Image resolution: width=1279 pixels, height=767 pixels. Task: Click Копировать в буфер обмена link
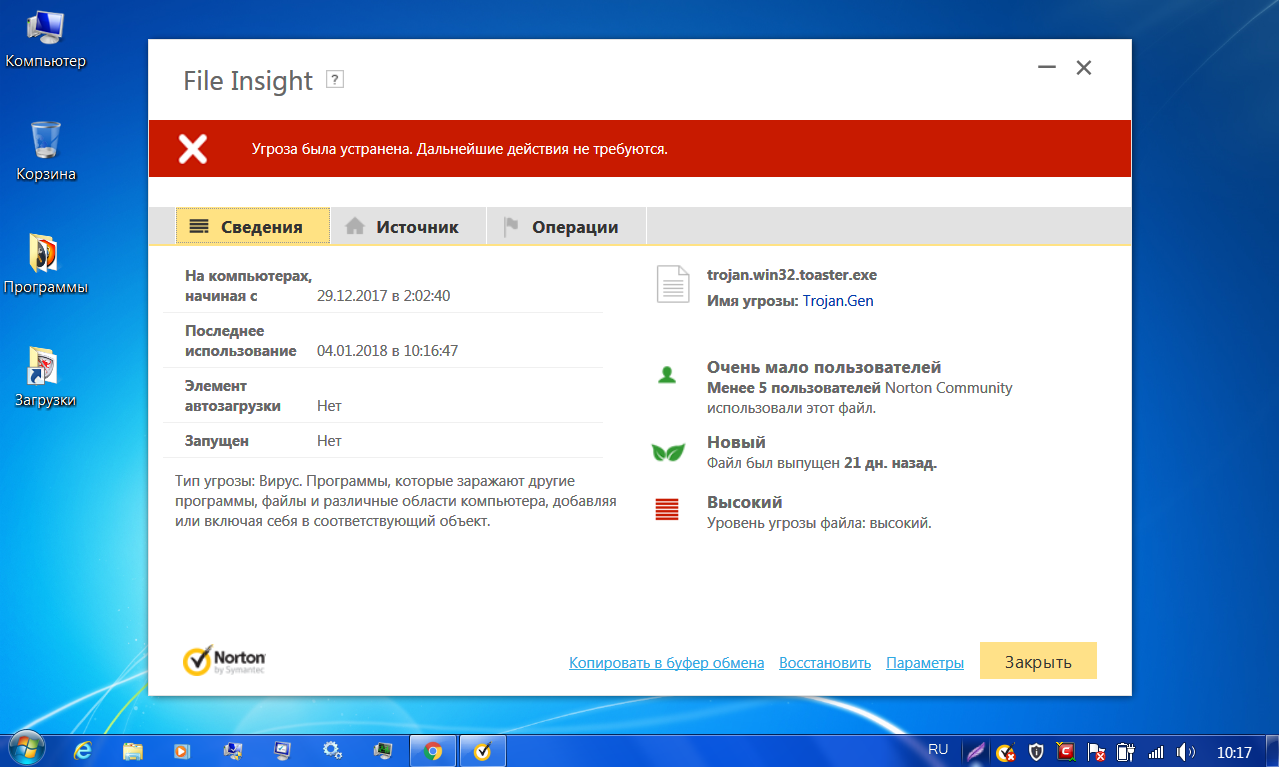click(x=666, y=662)
